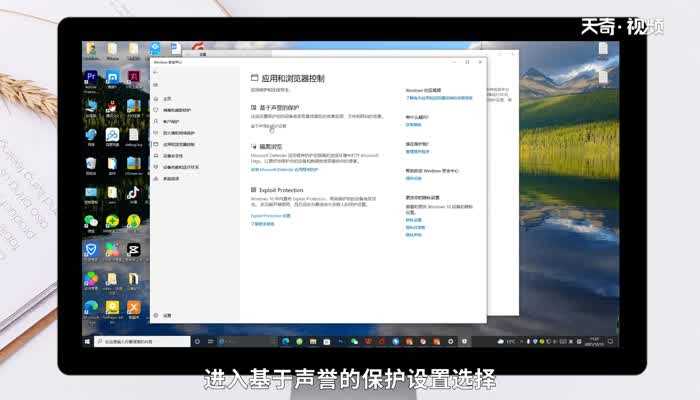The width and height of the screenshot is (700, 400).
Task: Click the 管理提供程序 link
Action: (417, 152)
